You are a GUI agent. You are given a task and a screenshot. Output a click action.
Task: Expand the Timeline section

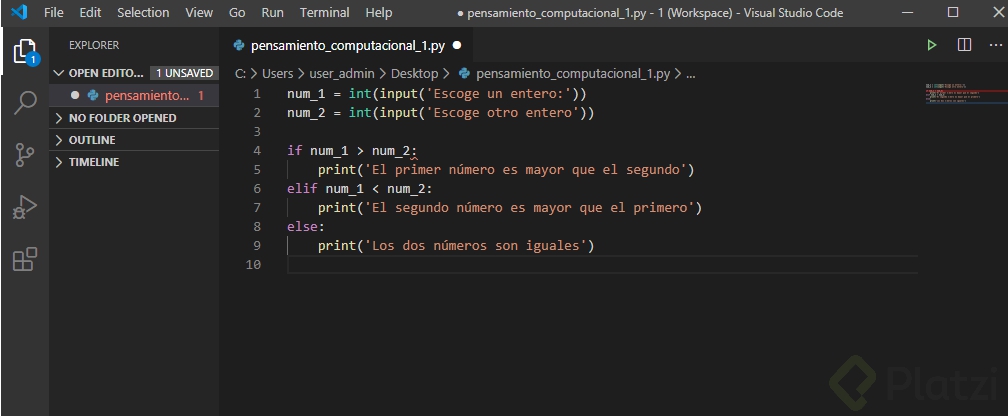pos(94,162)
